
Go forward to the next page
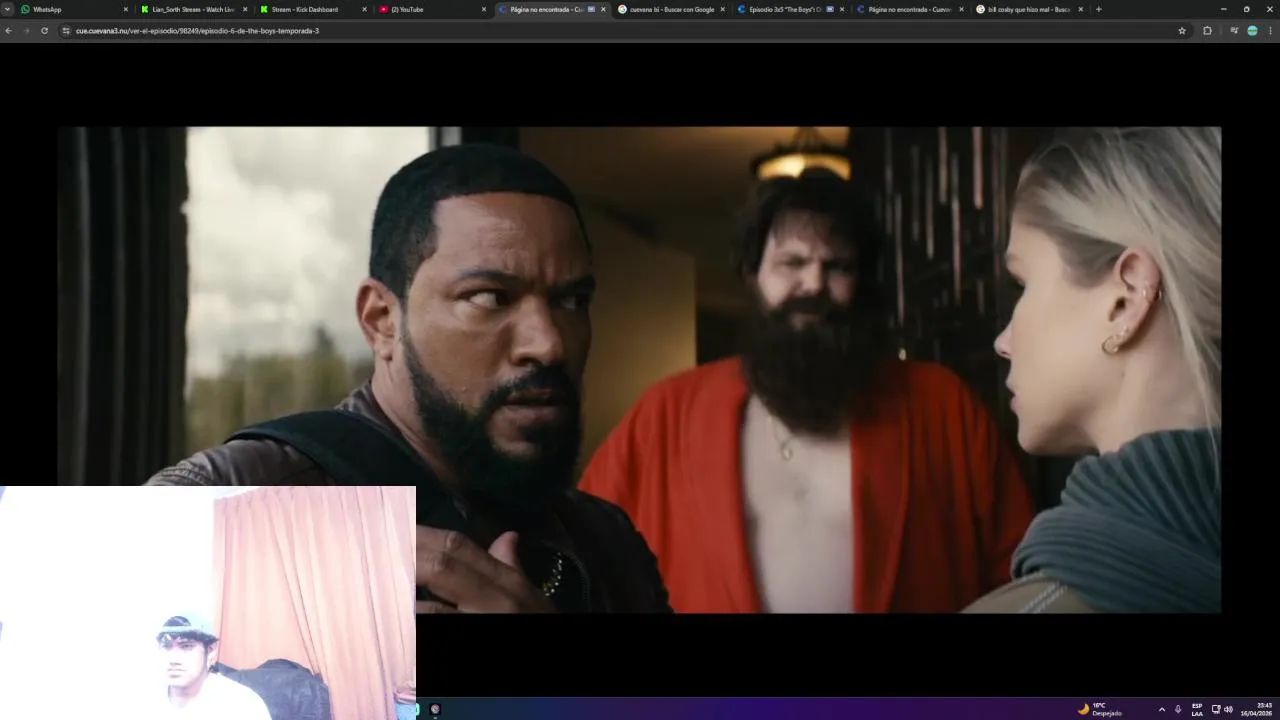[26, 31]
